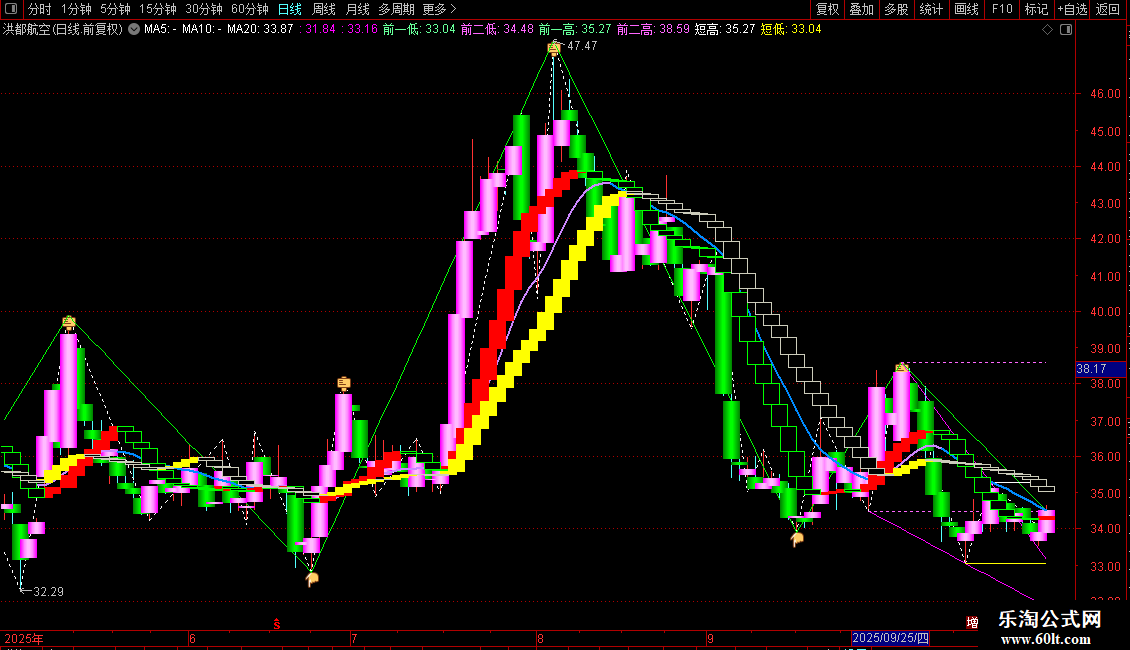
Task: Click the red 增 marker at bottom right
Action: [972, 622]
